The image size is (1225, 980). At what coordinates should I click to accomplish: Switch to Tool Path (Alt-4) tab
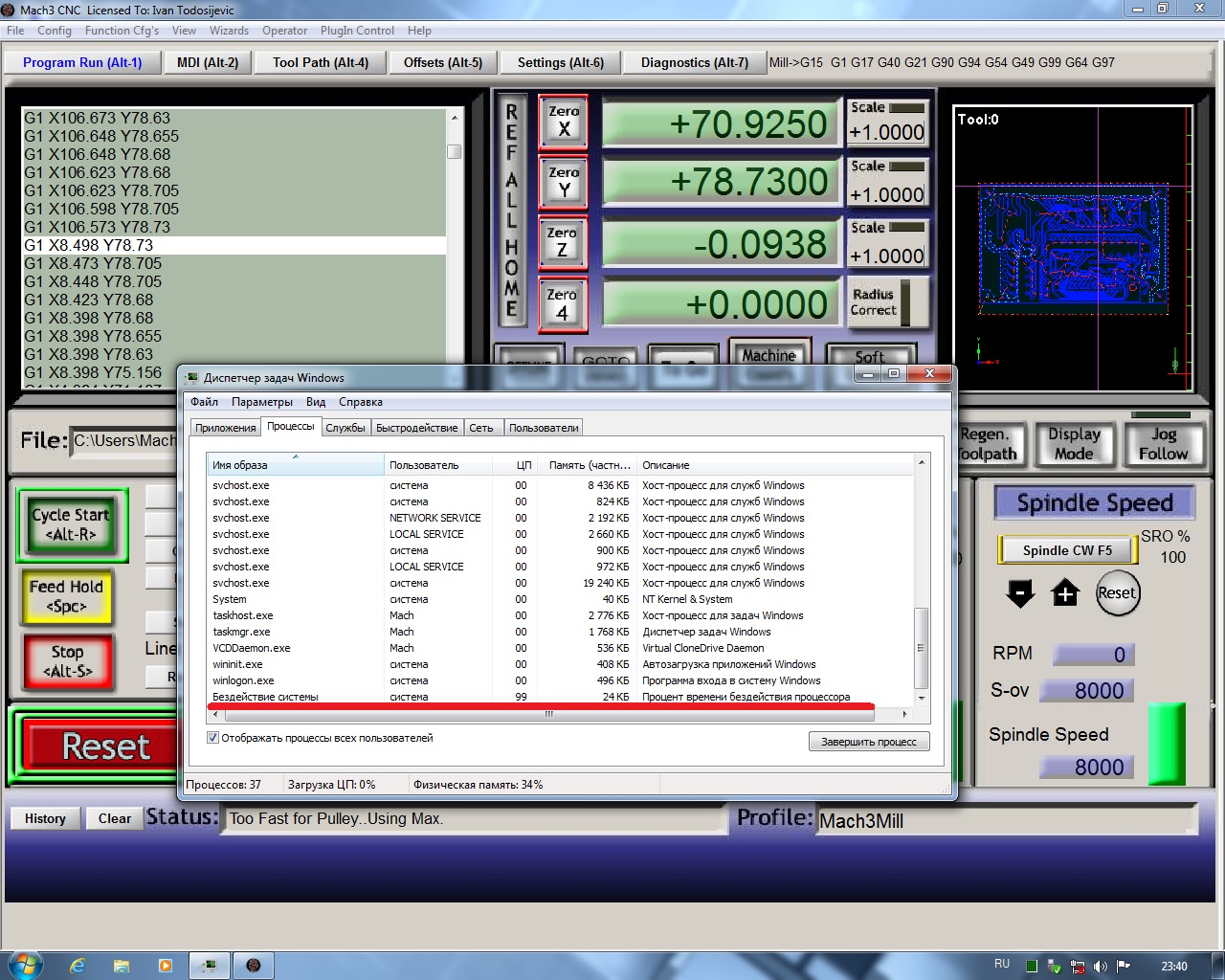(x=321, y=63)
